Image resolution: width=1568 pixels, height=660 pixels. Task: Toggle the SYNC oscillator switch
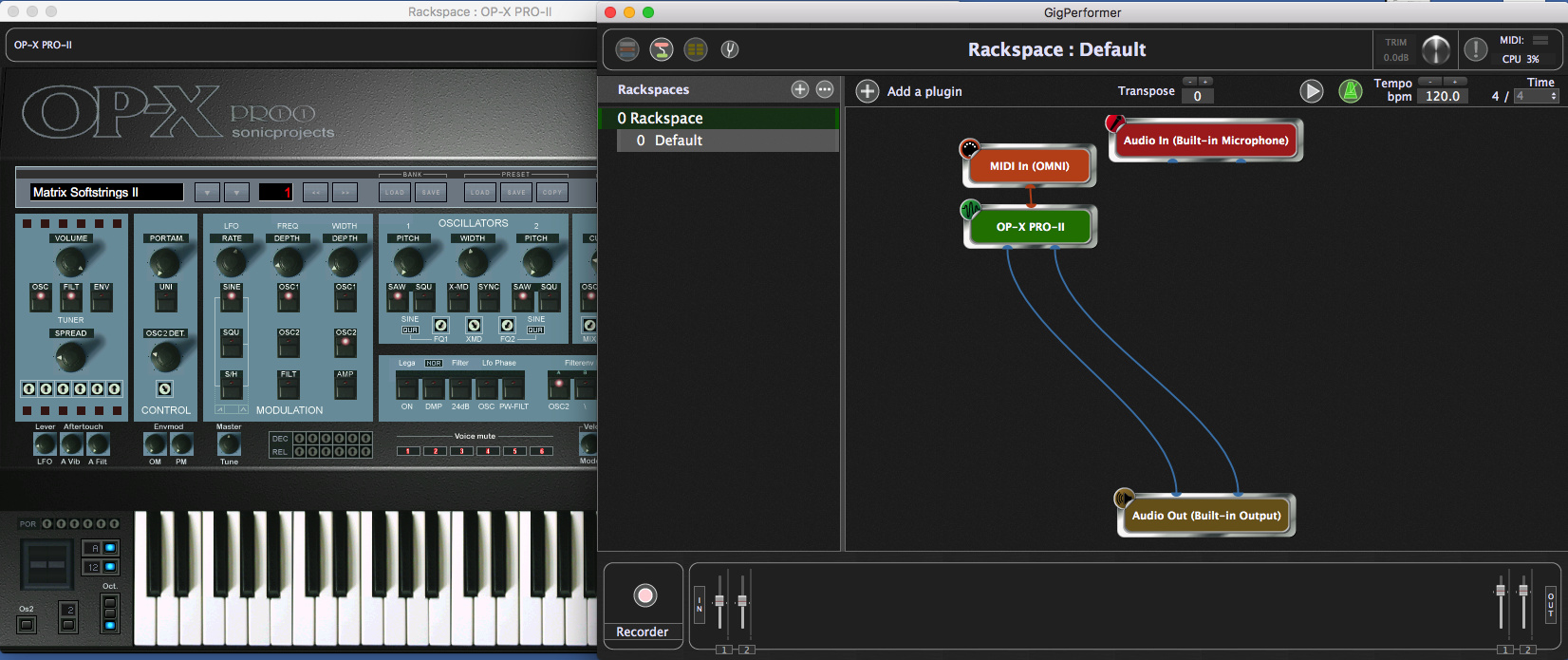(489, 300)
